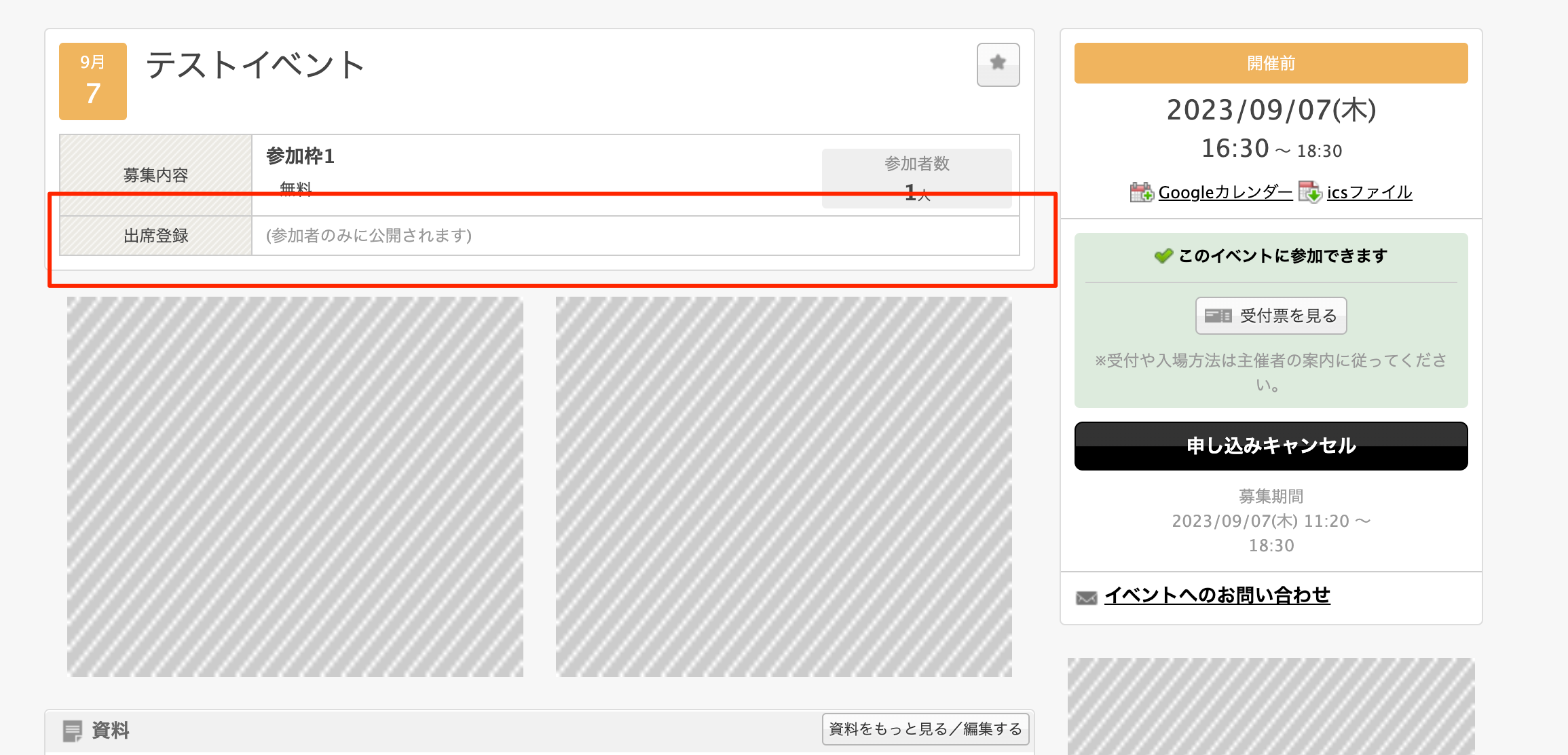The height and width of the screenshot is (755, 1568).
Task: Click the ticket icon inside 受付票を見る button
Action: (1217, 315)
